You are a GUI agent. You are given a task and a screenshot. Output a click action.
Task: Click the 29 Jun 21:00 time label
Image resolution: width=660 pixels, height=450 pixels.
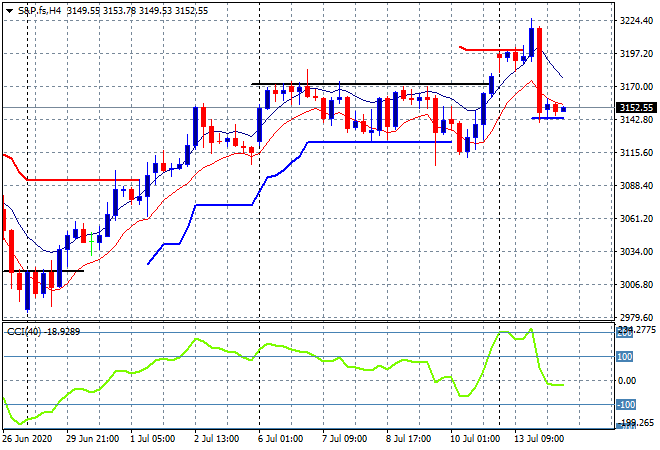point(92,439)
